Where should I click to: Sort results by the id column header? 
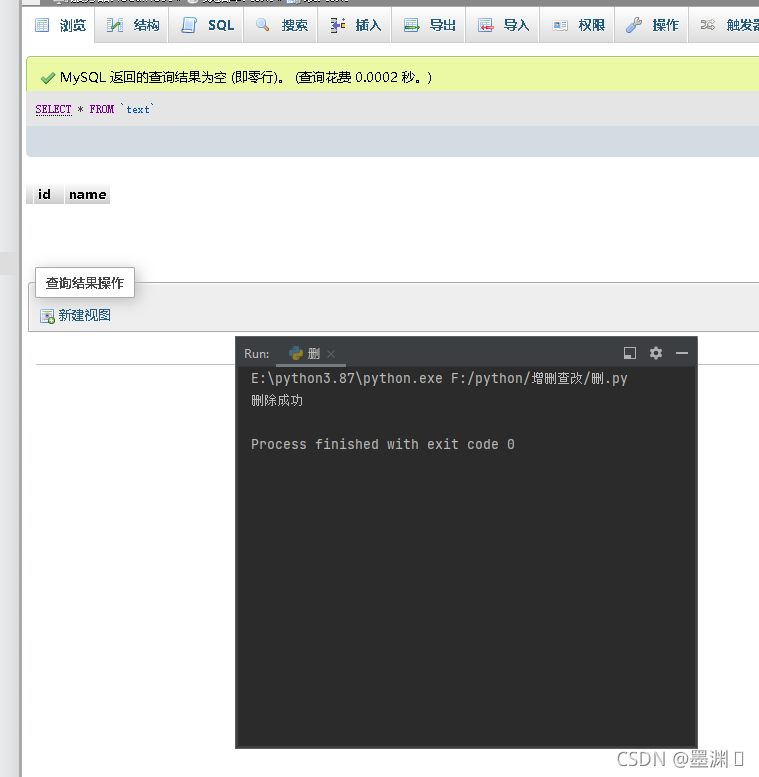[44, 194]
